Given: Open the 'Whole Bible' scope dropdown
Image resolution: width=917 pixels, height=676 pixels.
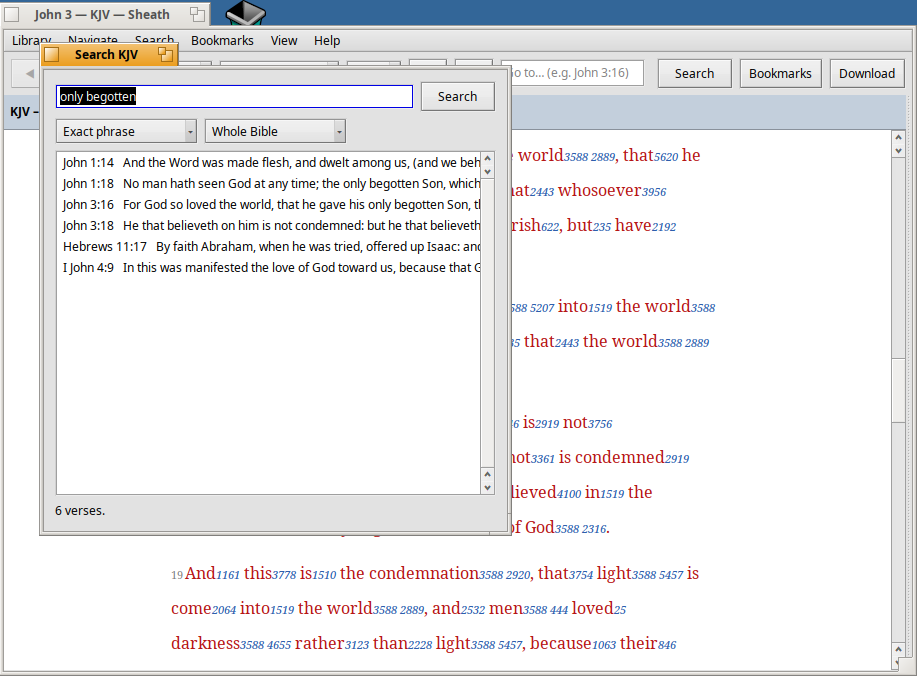Looking at the screenshot, I should tap(275, 132).
